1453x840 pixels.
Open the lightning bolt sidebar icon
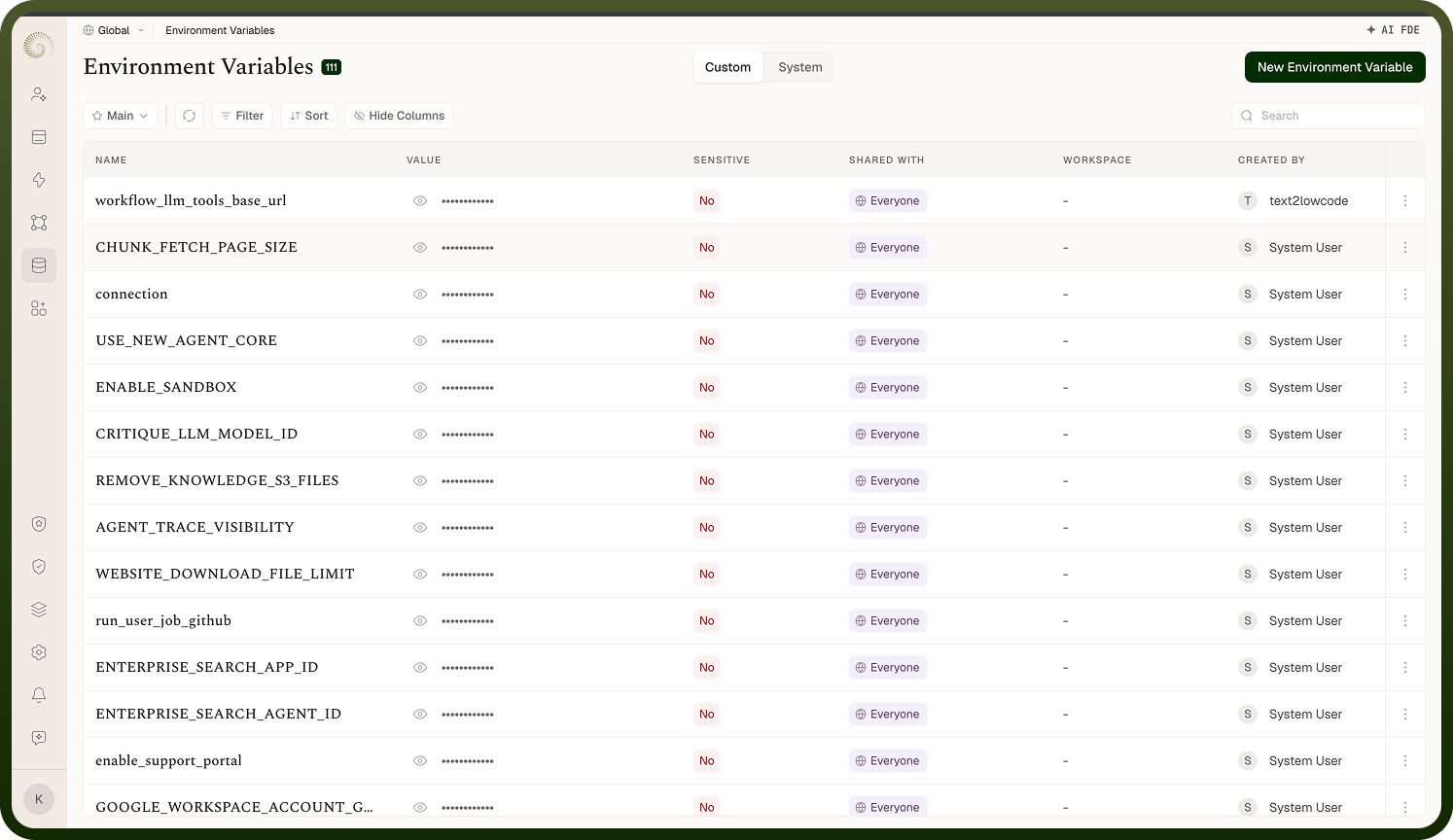point(39,180)
